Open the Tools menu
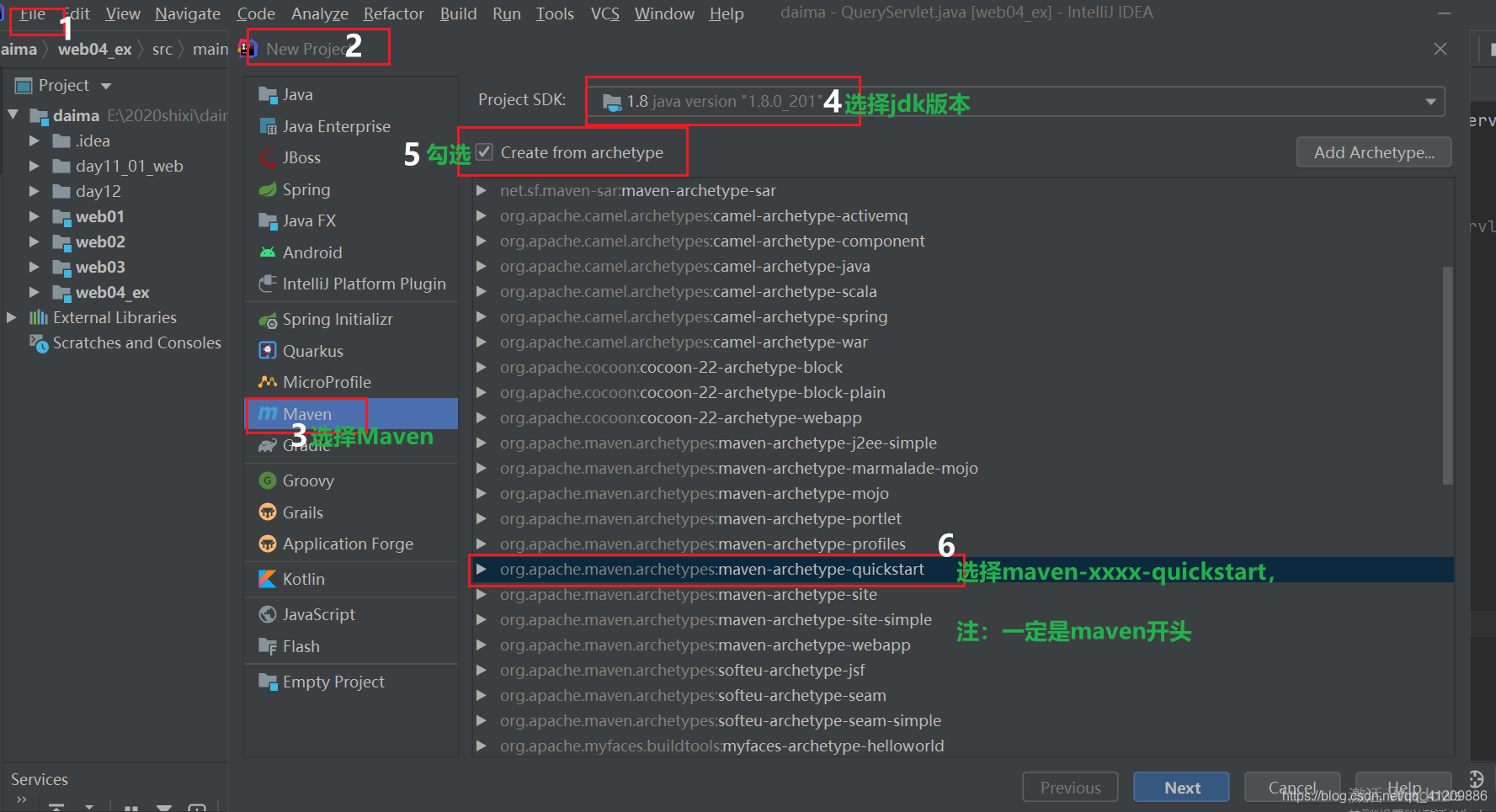The width and height of the screenshot is (1496, 812). coord(555,13)
